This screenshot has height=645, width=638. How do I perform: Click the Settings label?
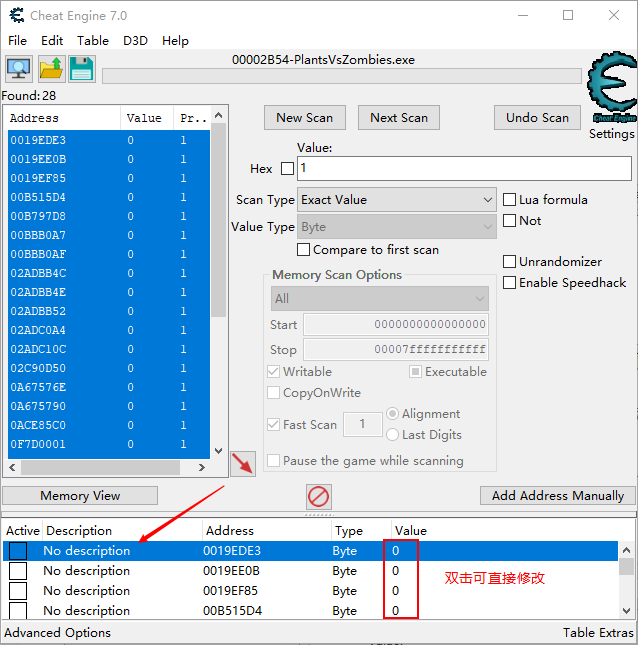[x=612, y=134]
